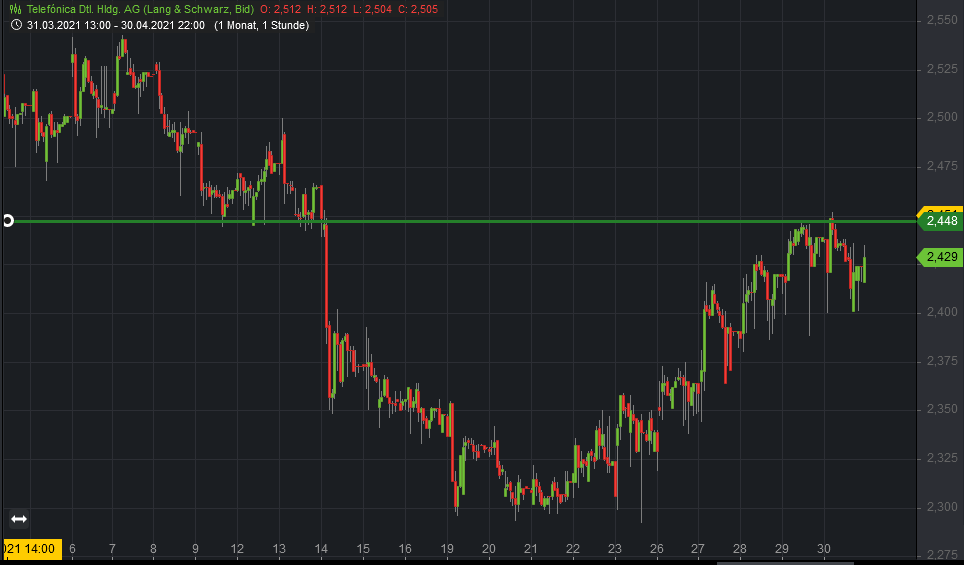This screenshot has width=964, height=565.
Task: Click the x-axis date label 13
Action: [279, 549]
